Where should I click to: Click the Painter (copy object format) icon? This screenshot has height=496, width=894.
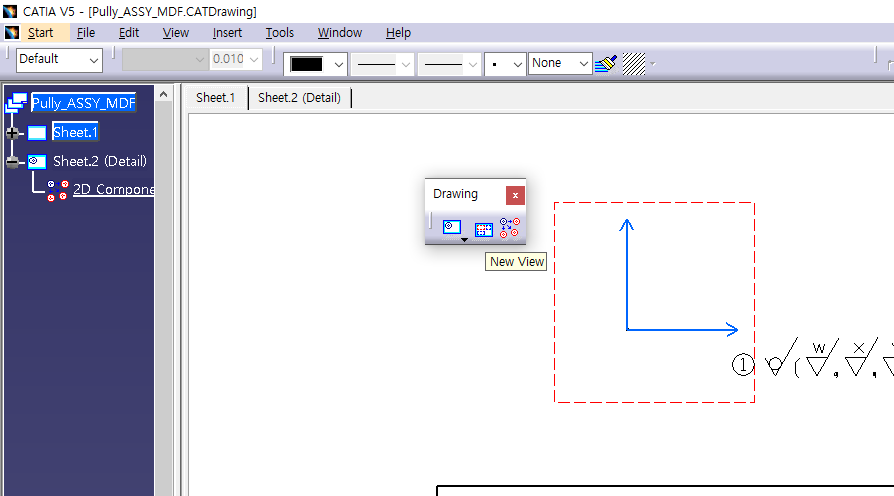click(606, 63)
